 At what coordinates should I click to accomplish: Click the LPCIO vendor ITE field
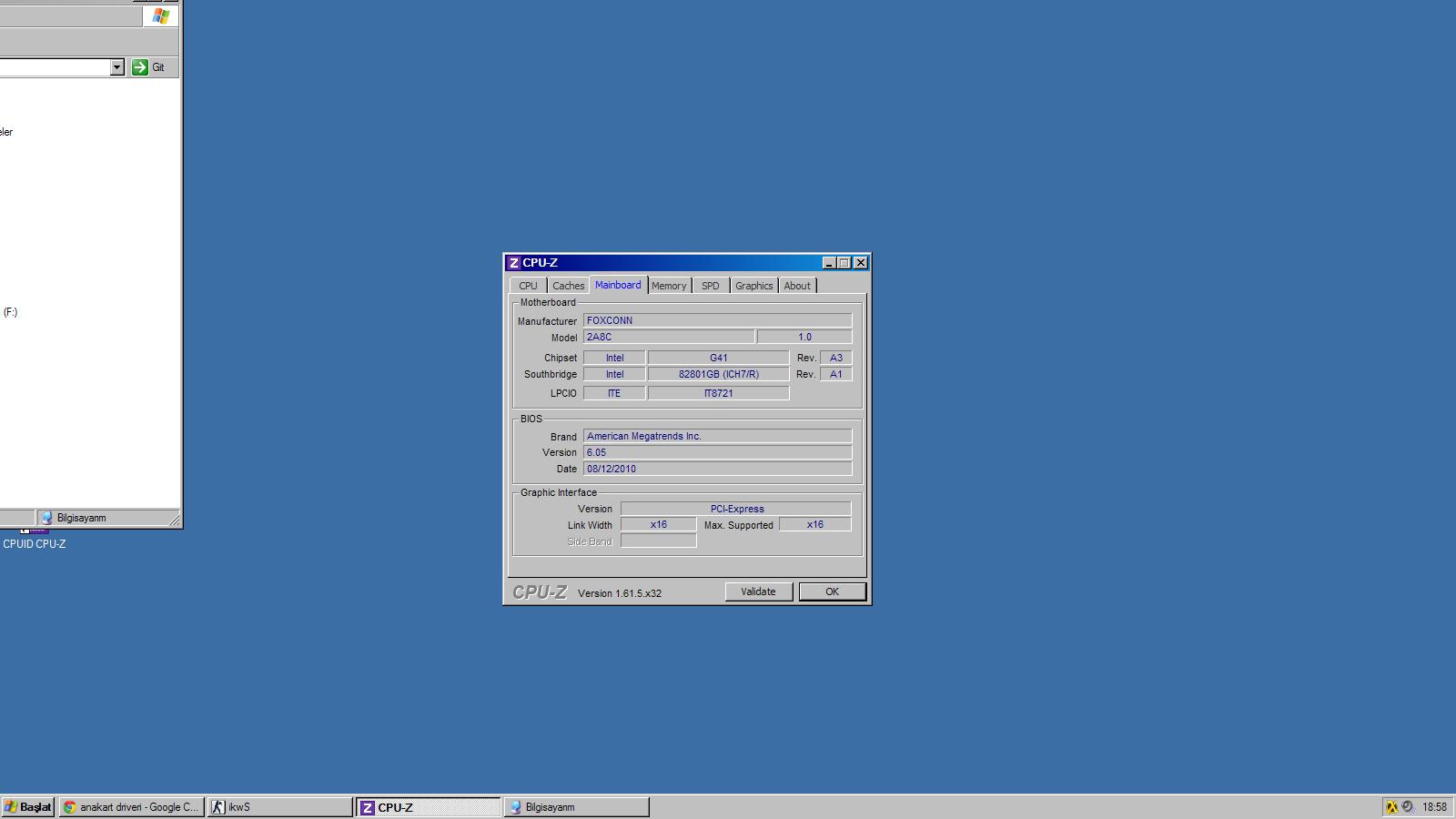[614, 393]
